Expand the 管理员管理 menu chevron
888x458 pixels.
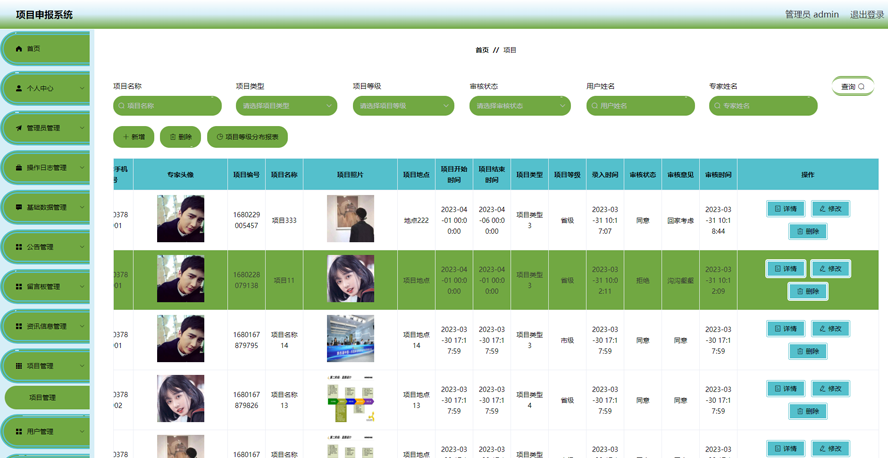click(82, 128)
